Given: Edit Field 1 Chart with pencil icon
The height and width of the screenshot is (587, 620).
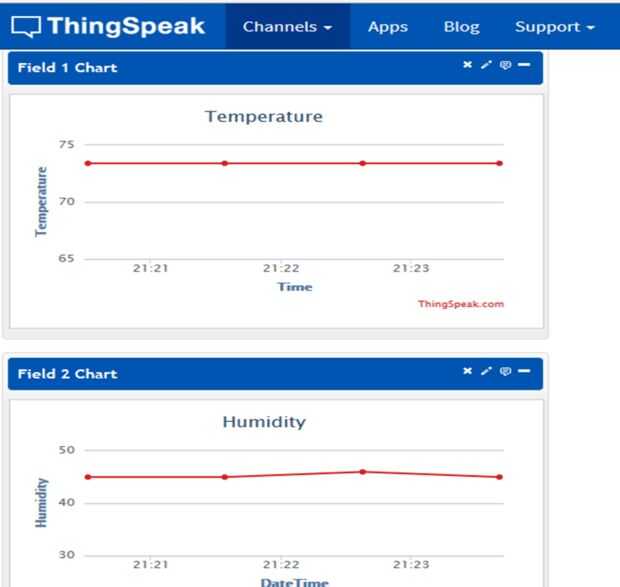Looking at the screenshot, I should [486, 65].
